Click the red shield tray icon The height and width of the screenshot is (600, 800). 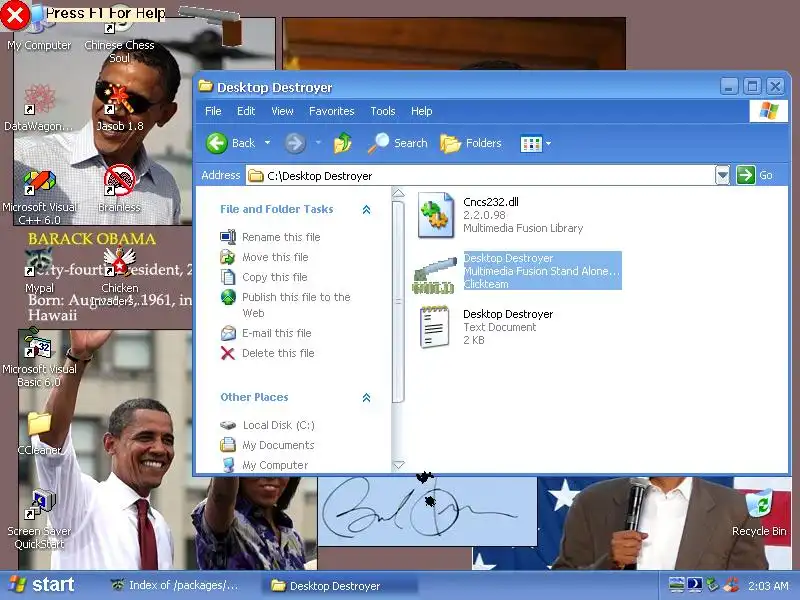click(731, 585)
